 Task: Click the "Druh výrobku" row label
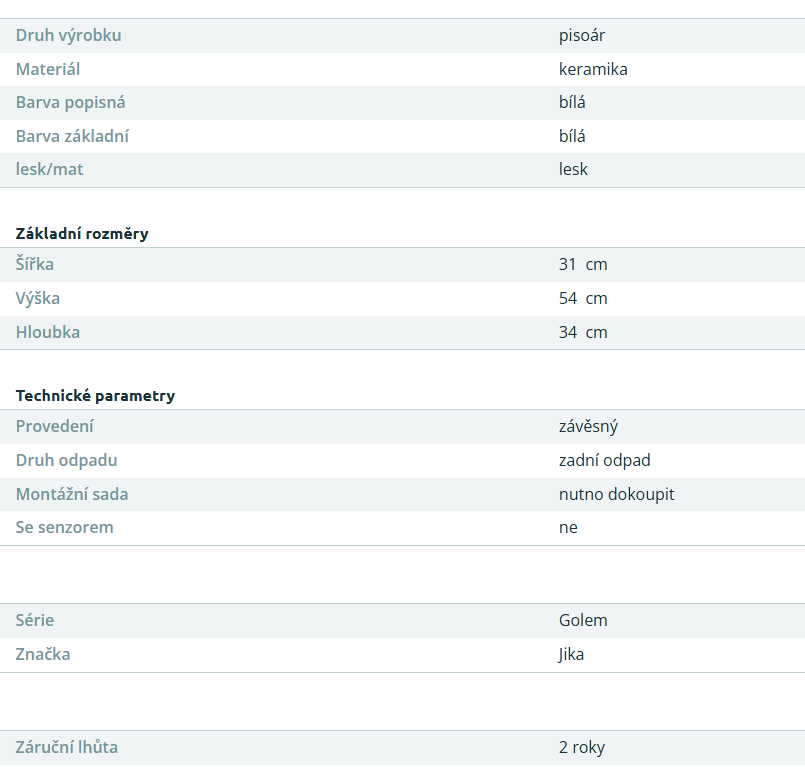[x=68, y=36]
